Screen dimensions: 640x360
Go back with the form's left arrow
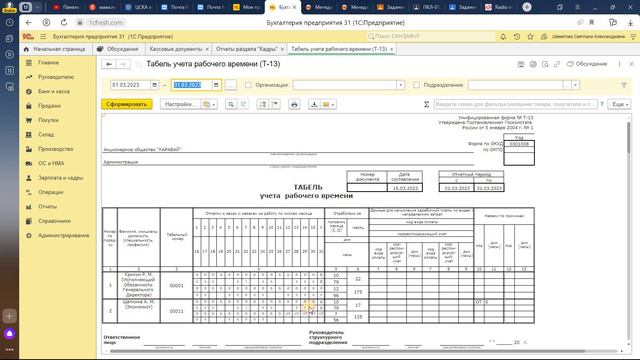[109, 64]
